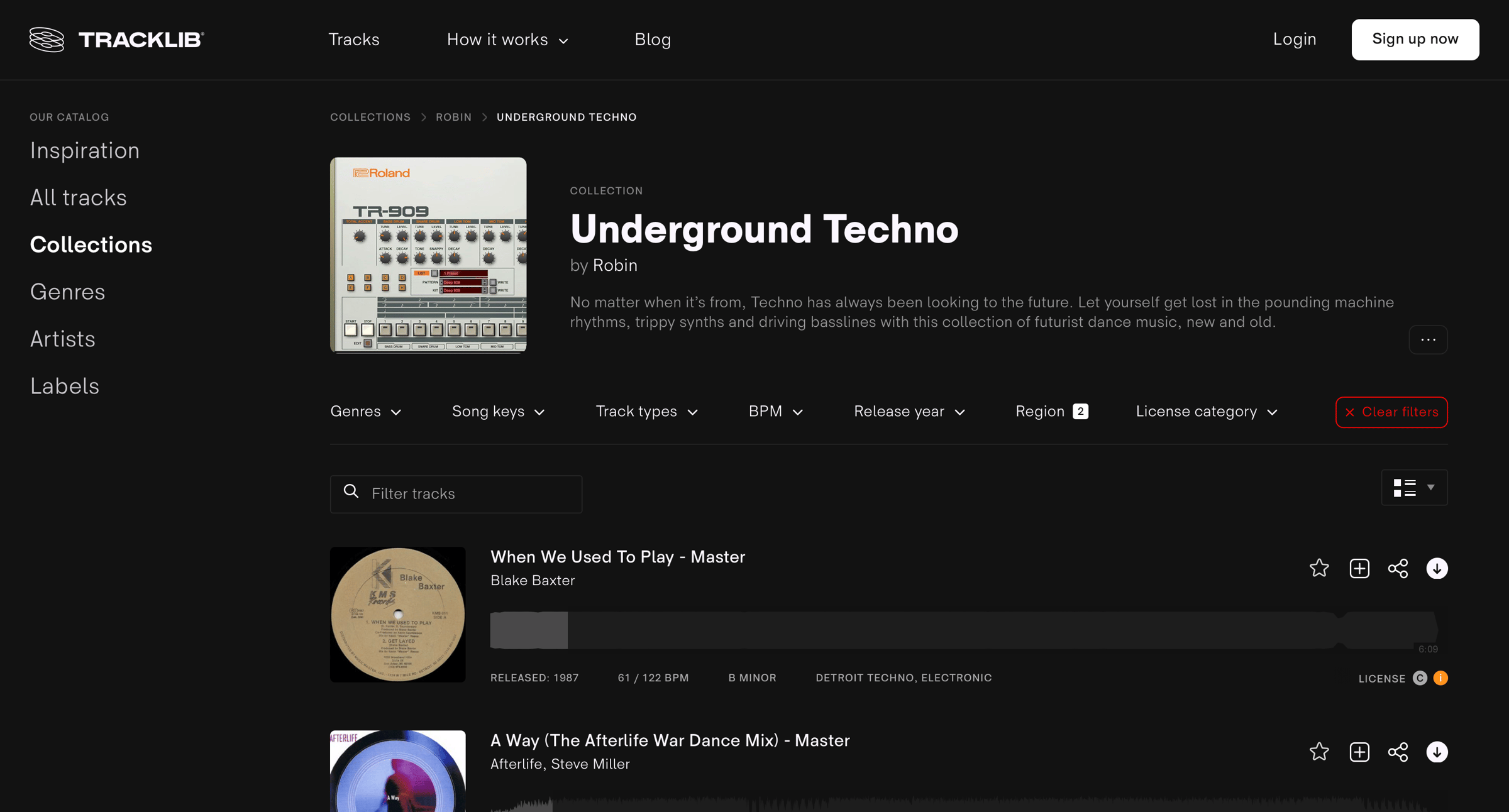The image size is (1509, 812).
Task: Open the list view mode dropdown
Action: 1414,487
